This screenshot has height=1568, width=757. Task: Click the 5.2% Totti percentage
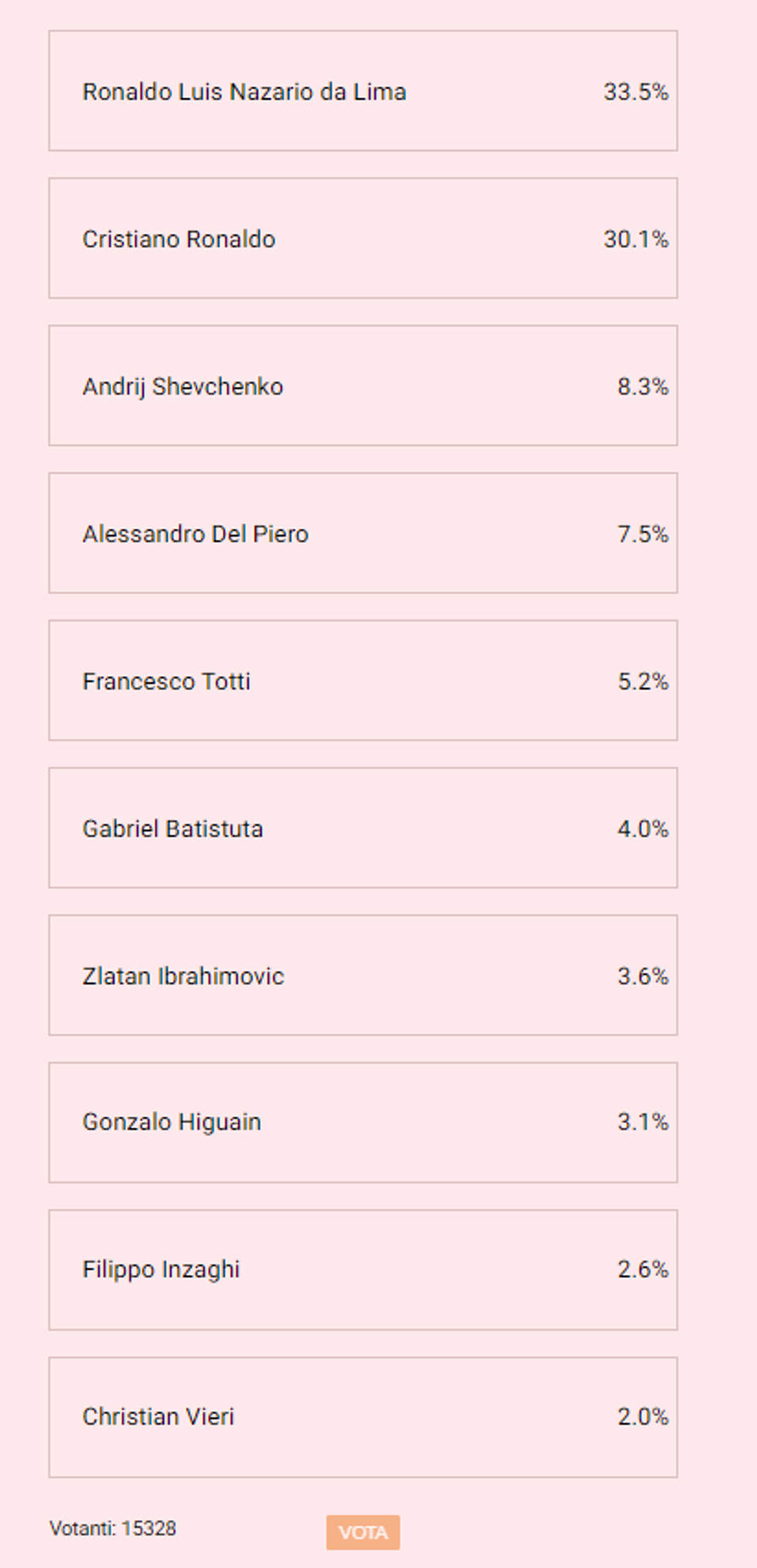coord(643,682)
